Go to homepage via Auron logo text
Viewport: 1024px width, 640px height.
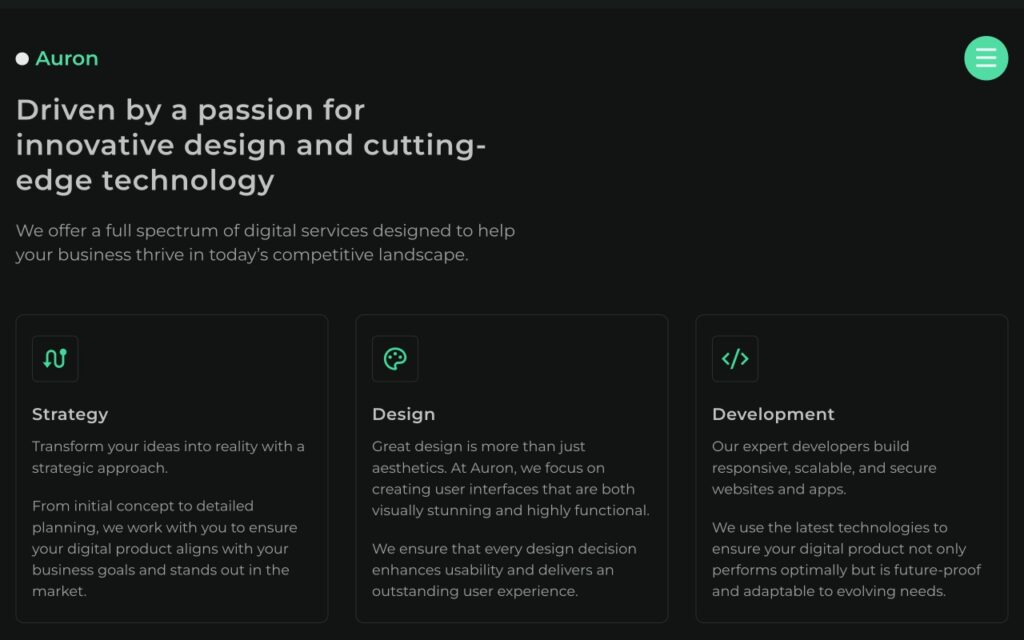click(x=67, y=59)
